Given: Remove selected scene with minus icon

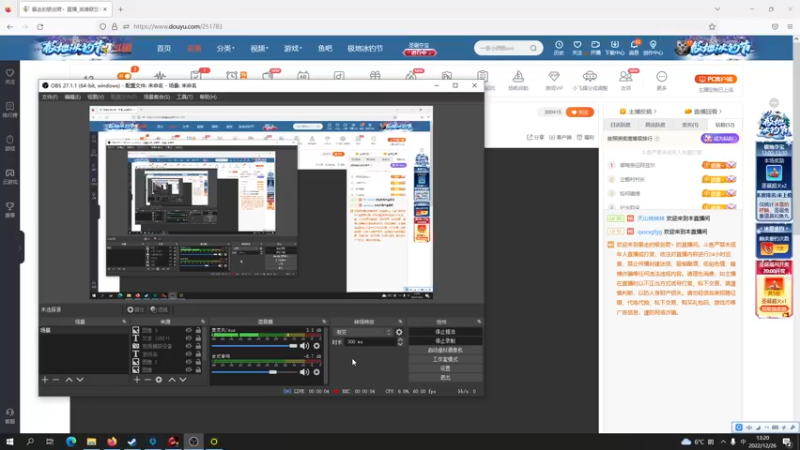Looking at the screenshot, I should click(x=56, y=380).
